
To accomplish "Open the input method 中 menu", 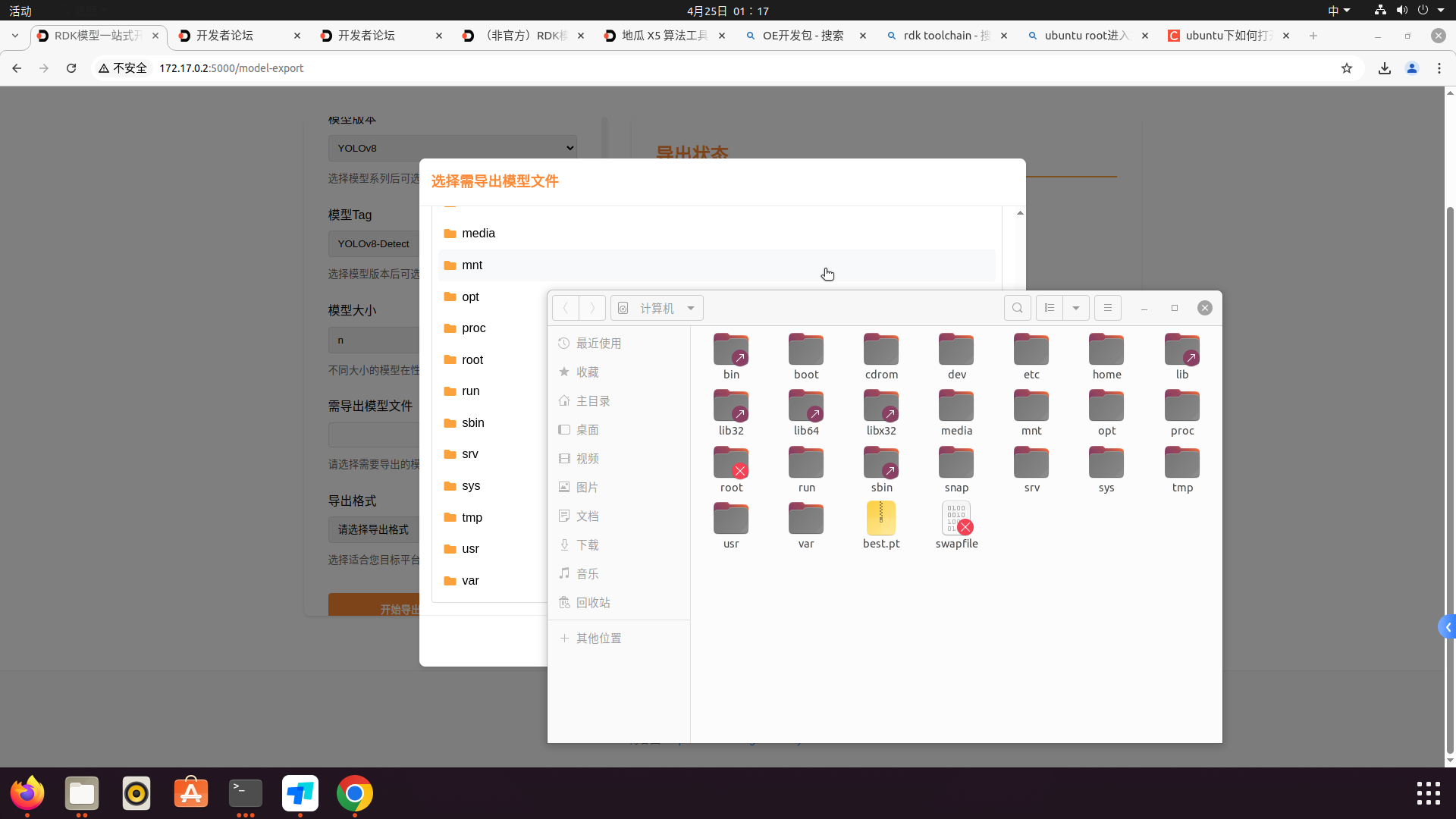I will point(1339,11).
